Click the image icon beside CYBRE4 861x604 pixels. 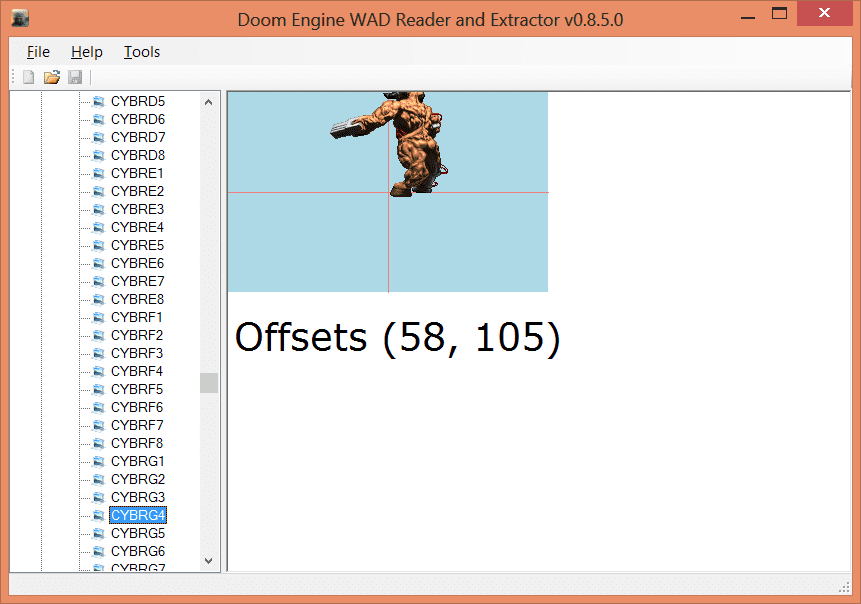pos(99,227)
